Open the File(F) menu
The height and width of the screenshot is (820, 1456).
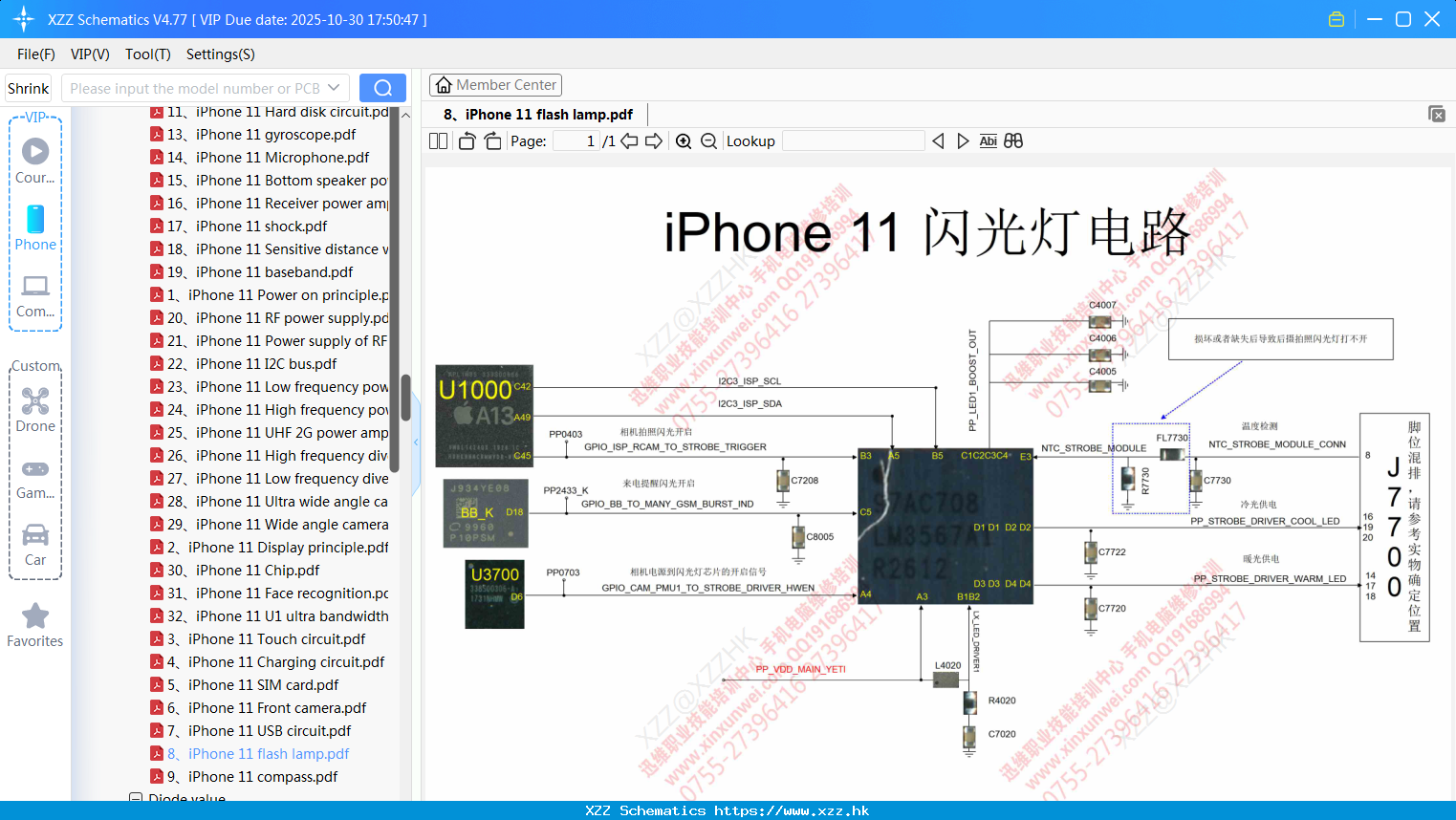[x=36, y=54]
